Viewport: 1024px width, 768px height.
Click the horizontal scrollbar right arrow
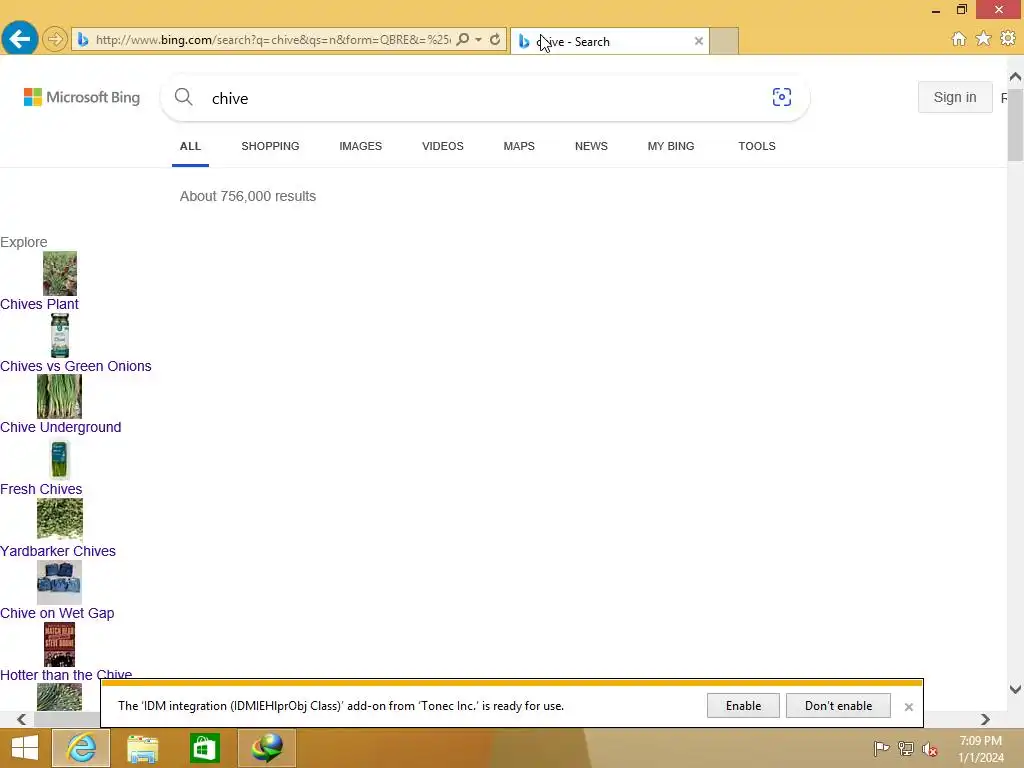[x=985, y=720]
